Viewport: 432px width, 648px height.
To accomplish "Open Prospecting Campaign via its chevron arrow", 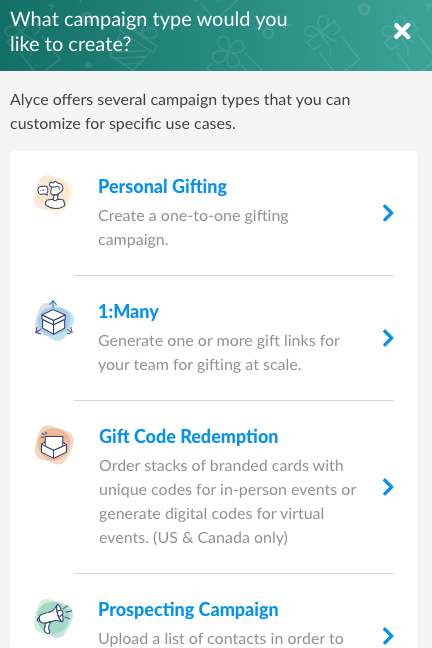I will [388, 636].
